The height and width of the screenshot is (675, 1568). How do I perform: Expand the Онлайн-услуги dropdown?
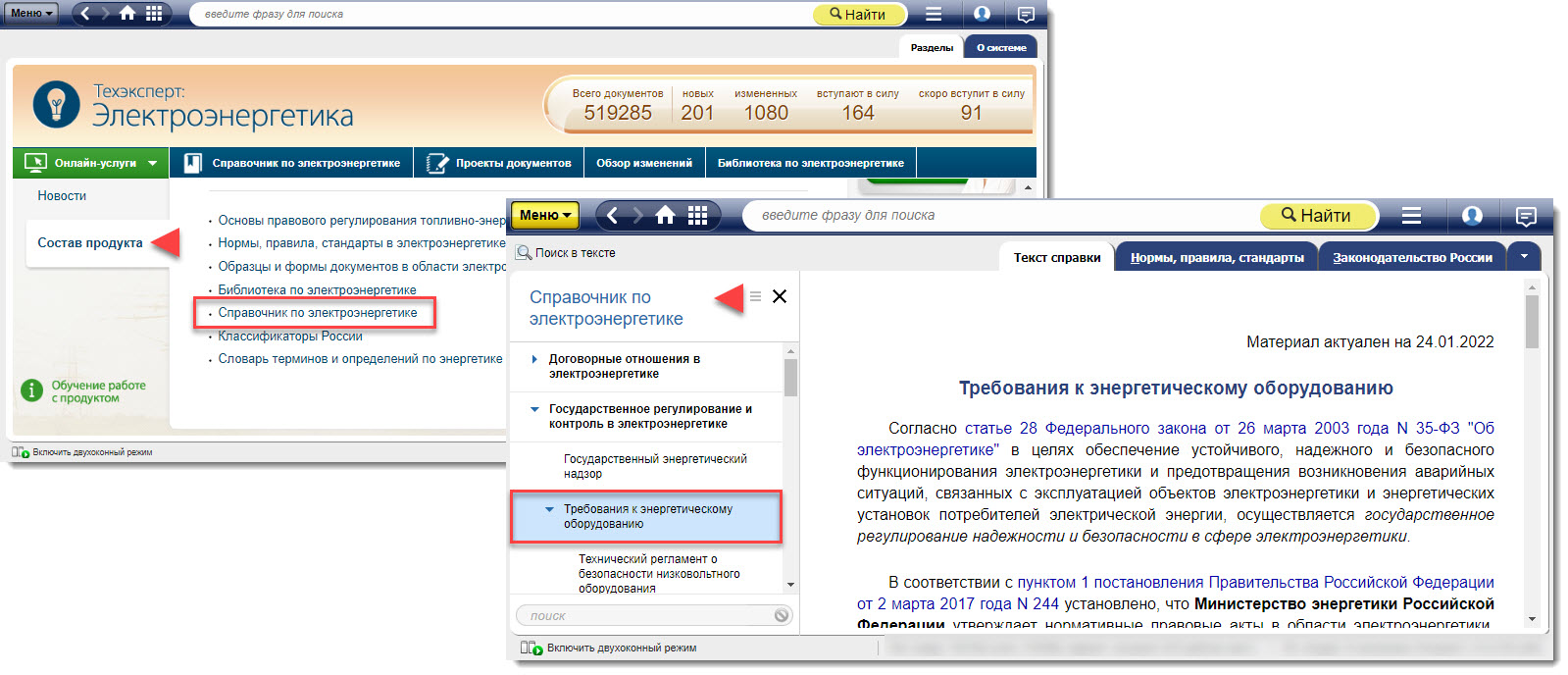coord(90,163)
